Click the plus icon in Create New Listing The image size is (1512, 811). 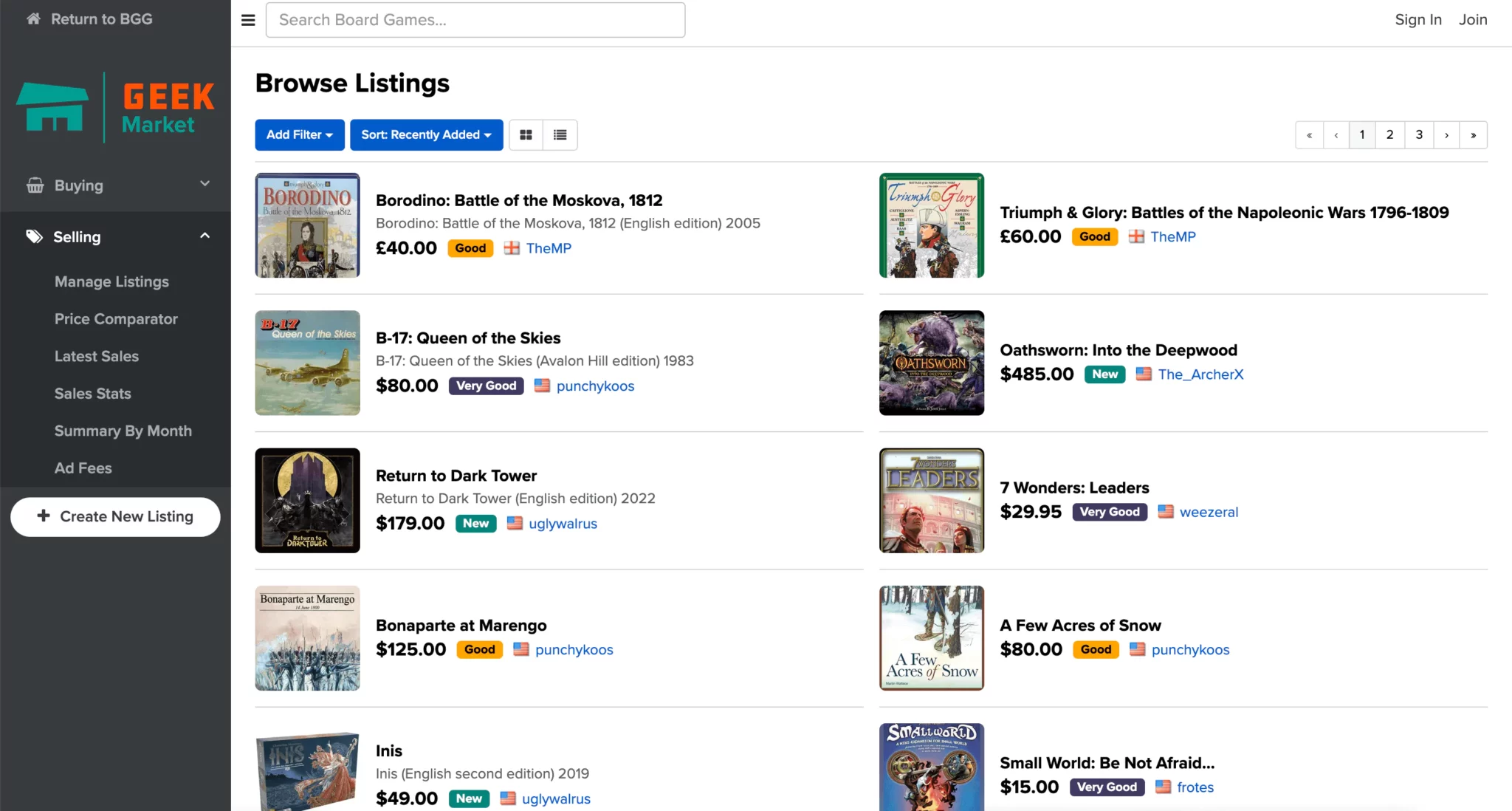[x=44, y=516]
